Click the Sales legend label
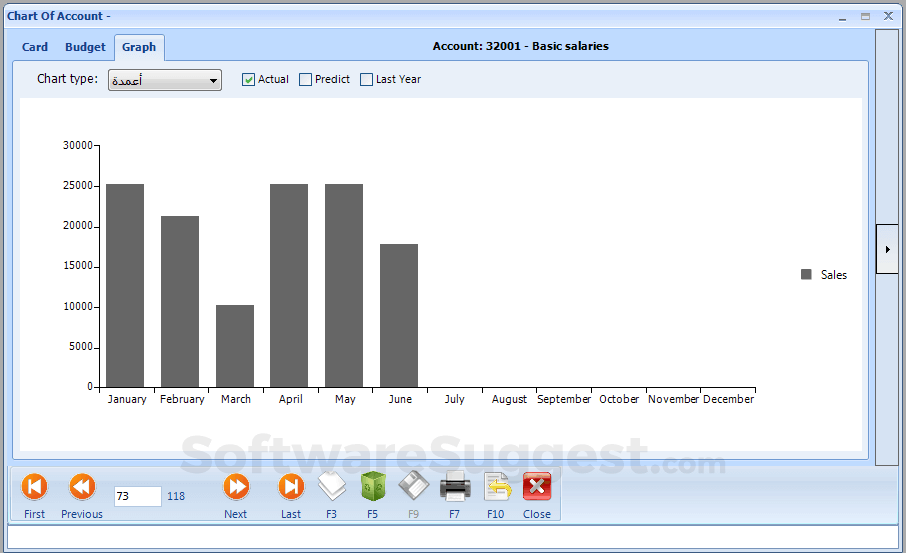The width and height of the screenshot is (906, 553). click(834, 275)
